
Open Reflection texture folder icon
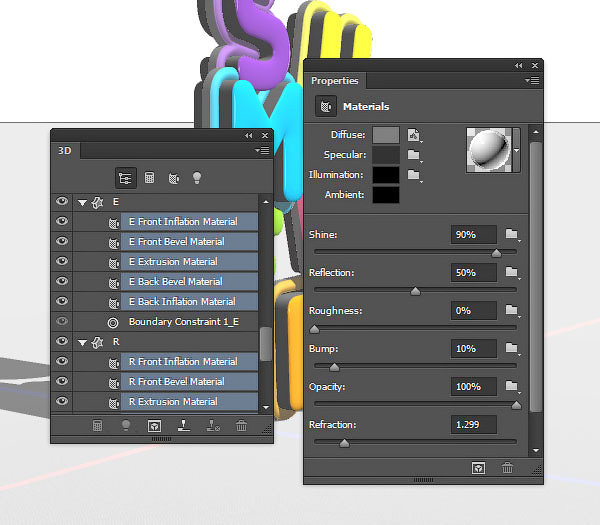512,272
